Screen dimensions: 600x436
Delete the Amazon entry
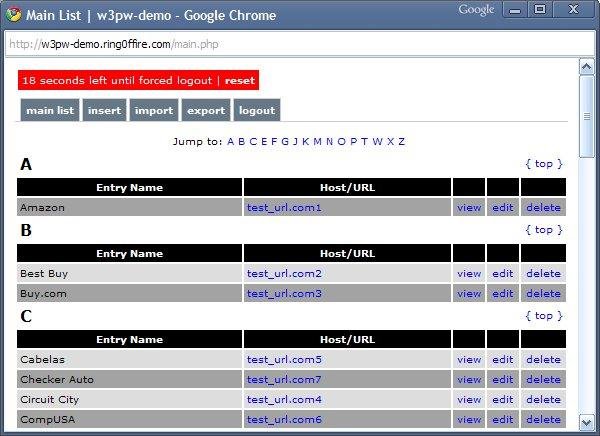click(543, 207)
